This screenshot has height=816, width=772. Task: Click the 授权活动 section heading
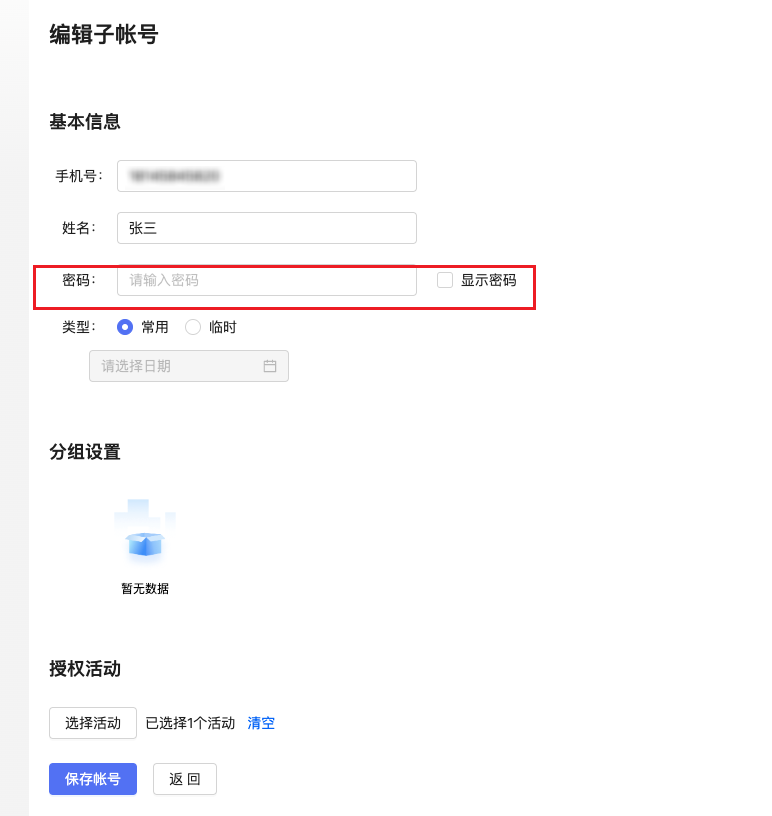click(85, 669)
